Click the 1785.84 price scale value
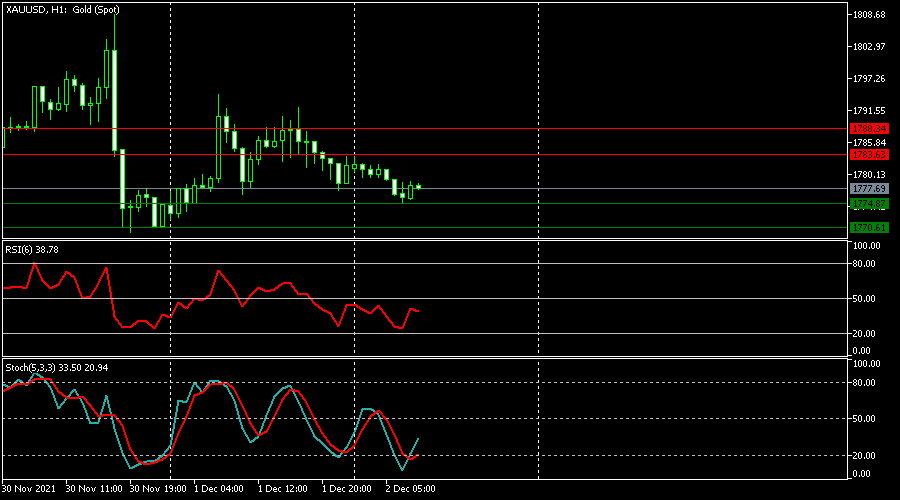 869,142
